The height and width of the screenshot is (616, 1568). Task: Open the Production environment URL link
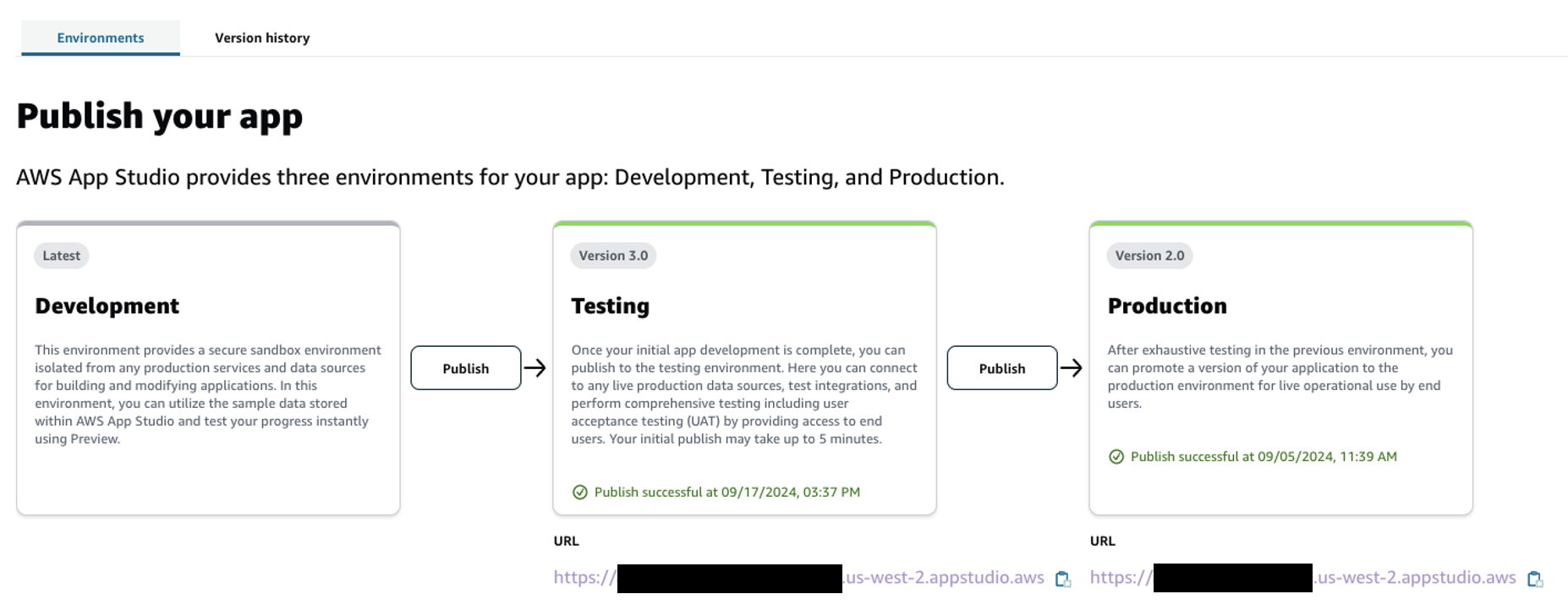(x=1303, y=578)
